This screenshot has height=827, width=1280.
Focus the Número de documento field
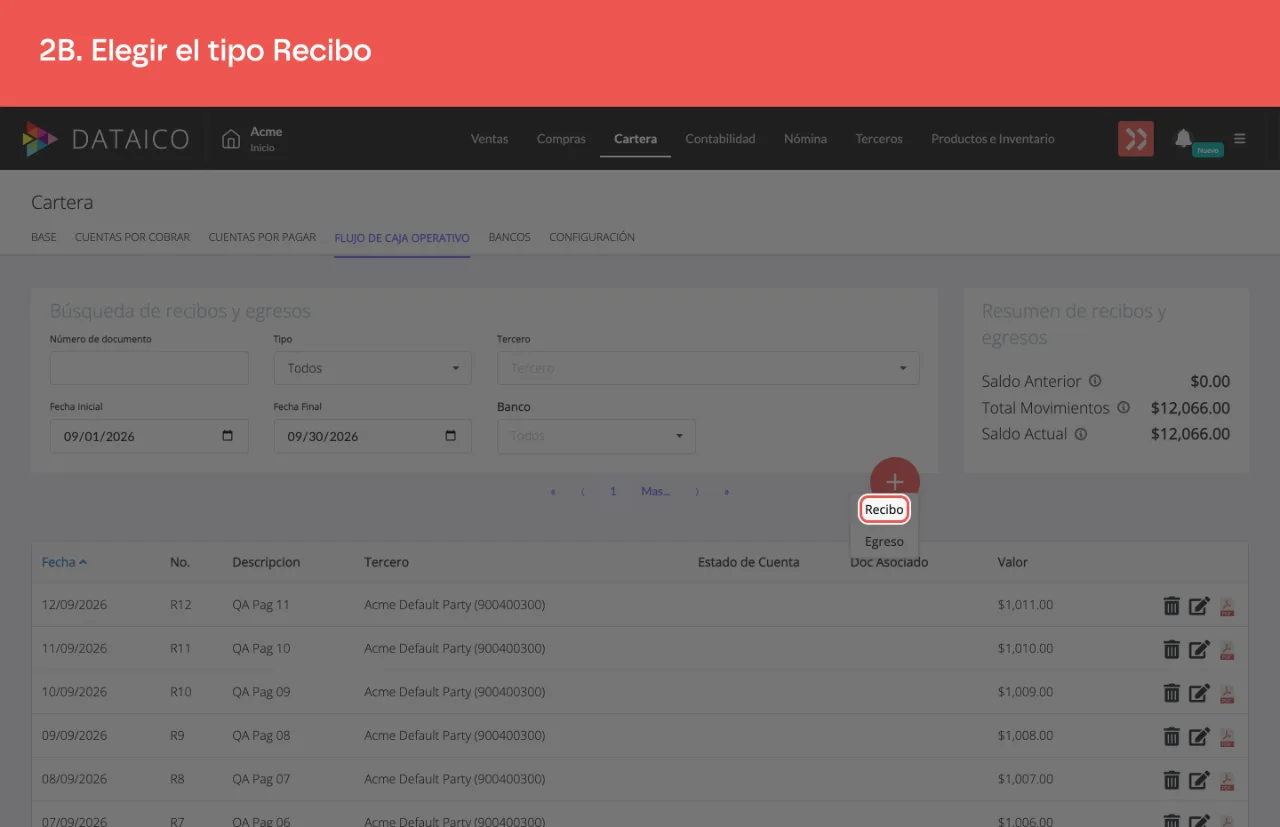click(149, 368)
